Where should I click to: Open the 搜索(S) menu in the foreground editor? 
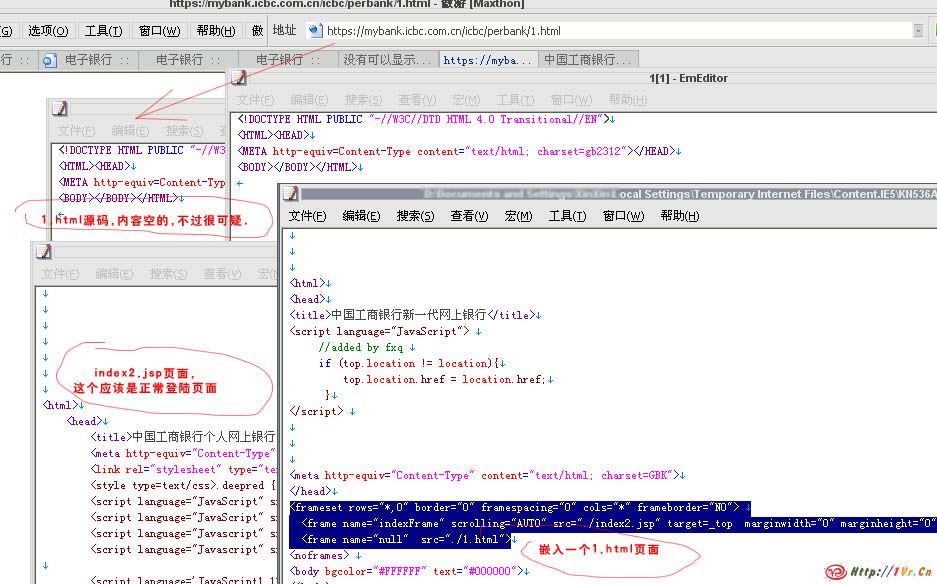(x=415, y=216)
